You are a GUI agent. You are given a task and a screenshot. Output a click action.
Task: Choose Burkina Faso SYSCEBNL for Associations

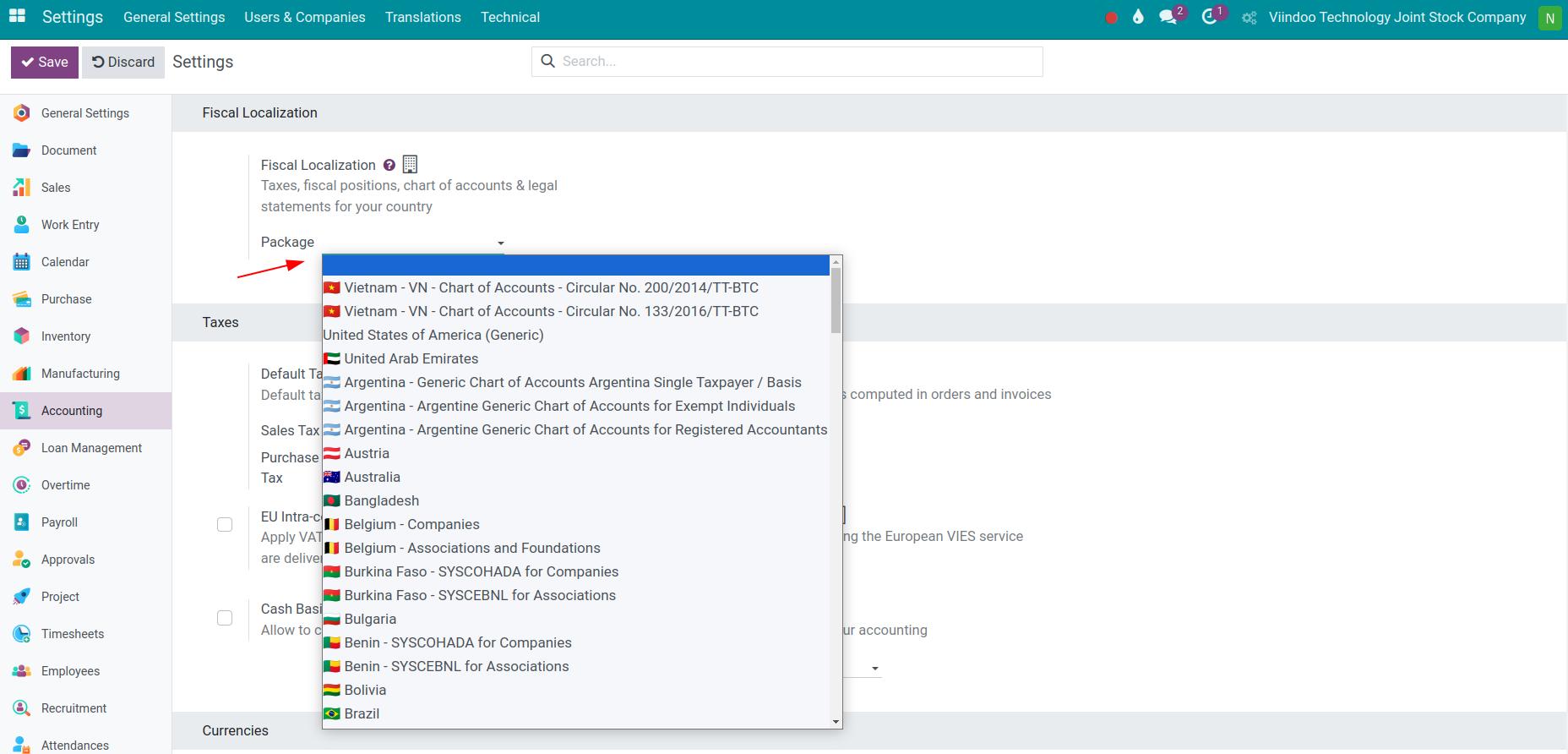pos(576,595)
